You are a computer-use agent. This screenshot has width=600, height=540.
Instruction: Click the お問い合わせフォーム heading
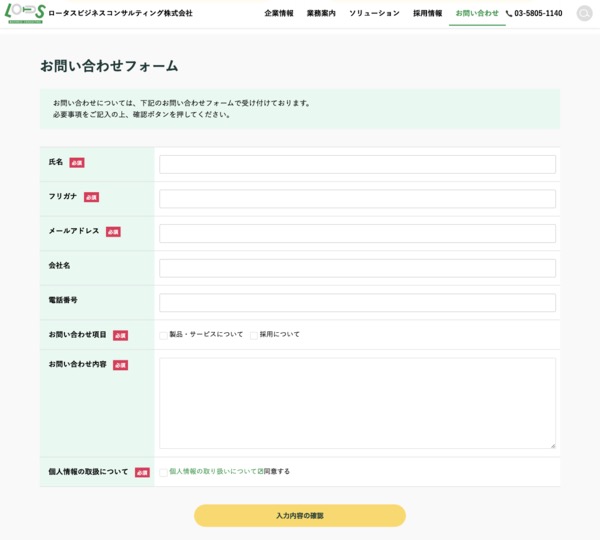point(109,66)
